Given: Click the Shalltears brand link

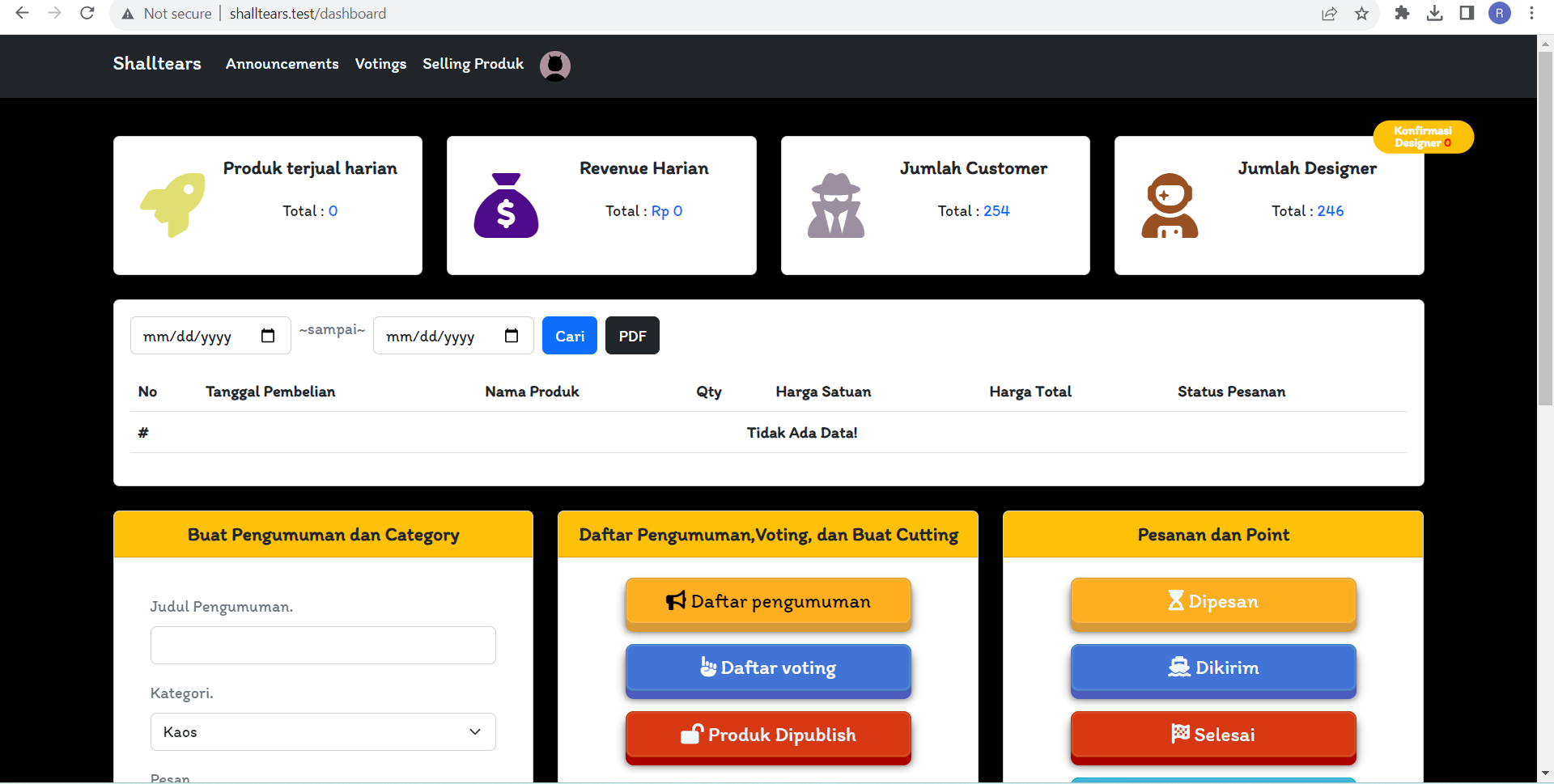Looking at the screenshot, I should (x=157, y=64).
